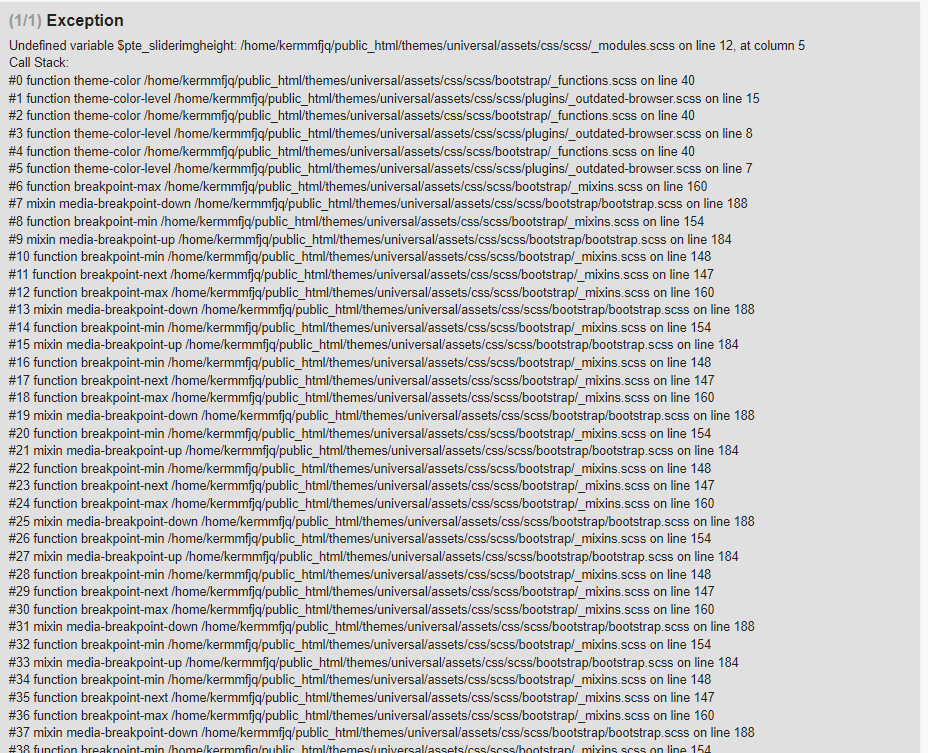
Task: Click stack frame #25 bootstrap.scss line 188
Action: click(x=382, y=522)
